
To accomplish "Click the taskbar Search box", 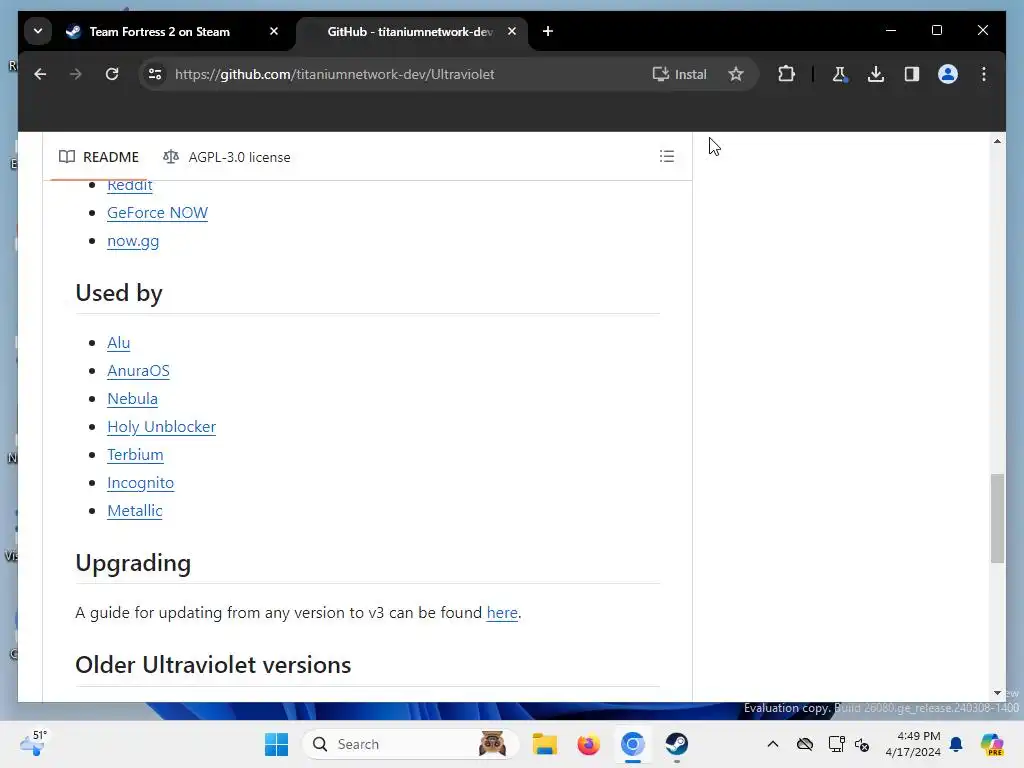I will tap(410, 744).
